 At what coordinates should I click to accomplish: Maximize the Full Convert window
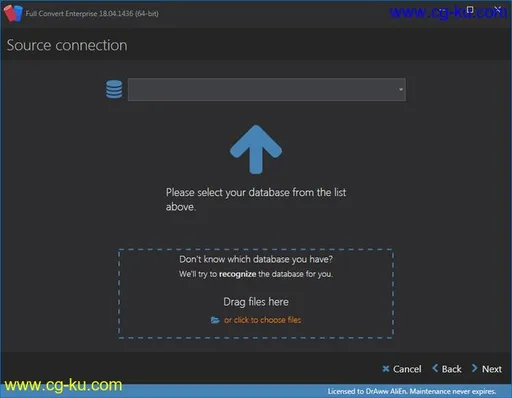click(x=470, y=10)
